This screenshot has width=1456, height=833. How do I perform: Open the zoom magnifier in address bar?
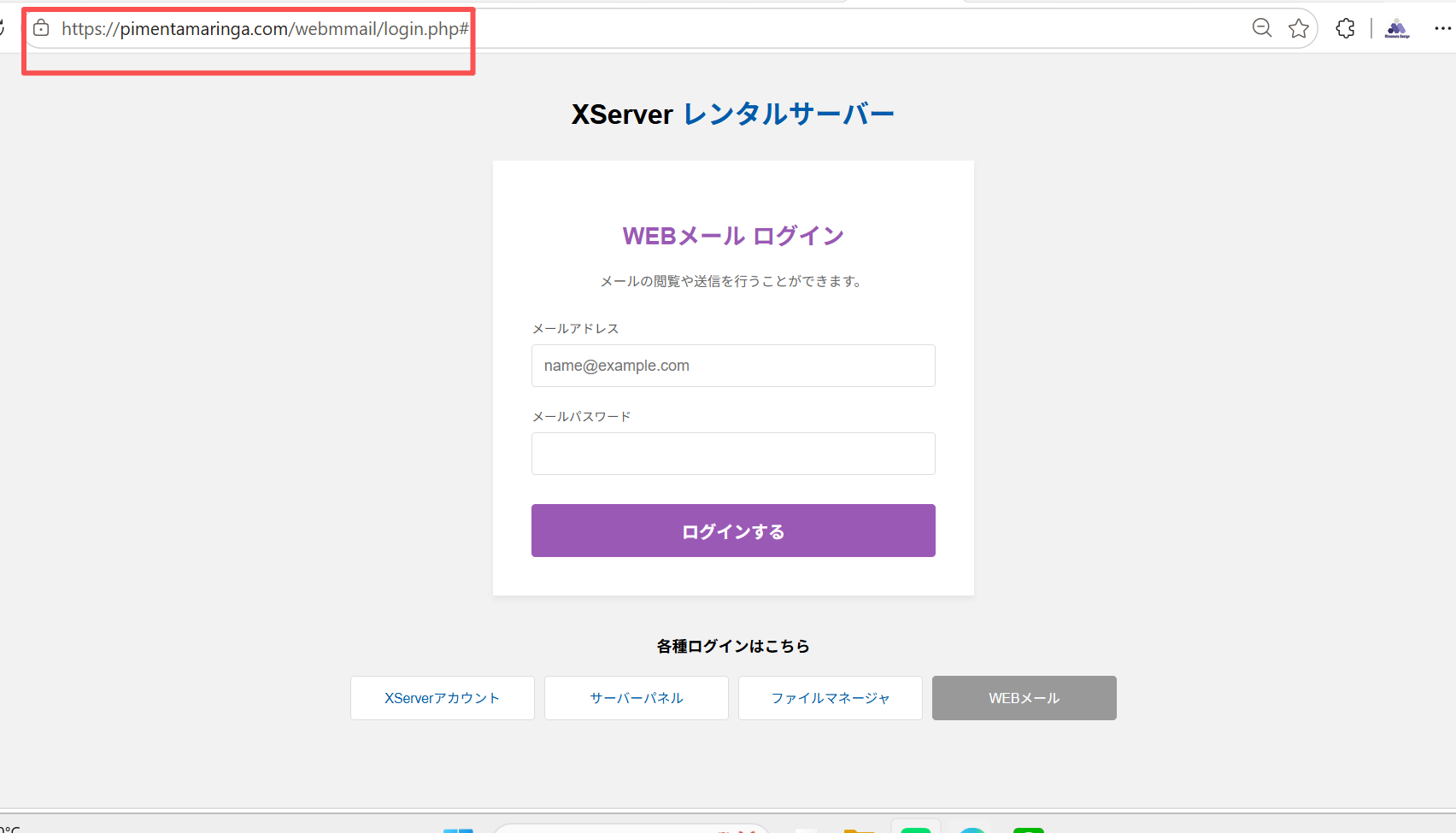coord(1262,28)
